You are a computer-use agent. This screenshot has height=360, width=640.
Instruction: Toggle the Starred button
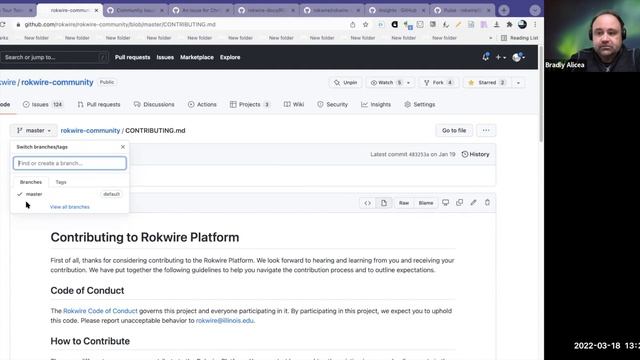tap(487, 82)
